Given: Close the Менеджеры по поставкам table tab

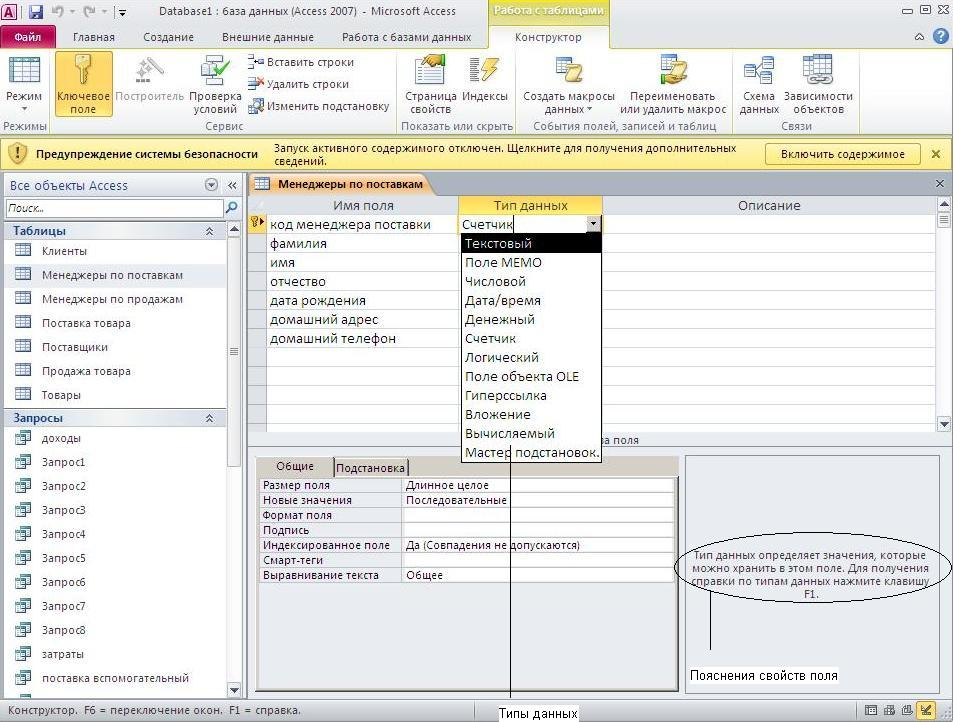Looking at the screenshot, I should click(x=940, y=183).
